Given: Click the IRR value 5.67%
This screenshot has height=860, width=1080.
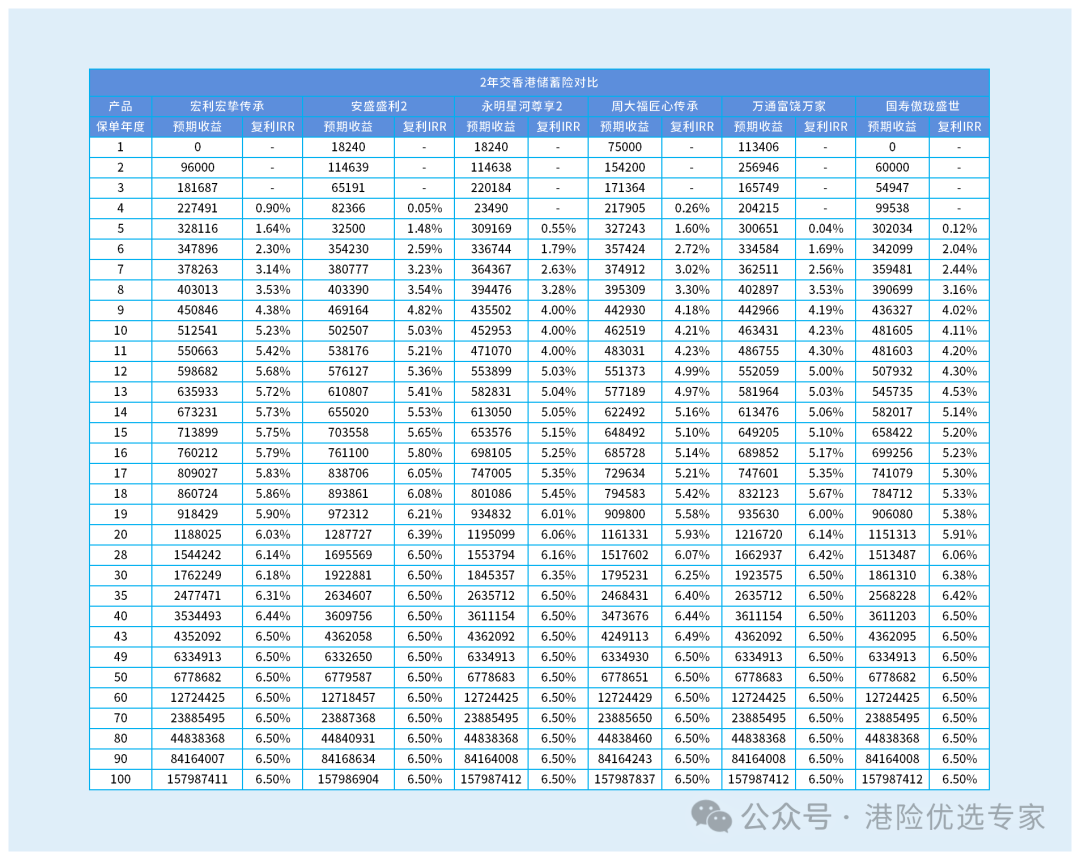Looking at the screenshot, I should (x=825, y=494).
